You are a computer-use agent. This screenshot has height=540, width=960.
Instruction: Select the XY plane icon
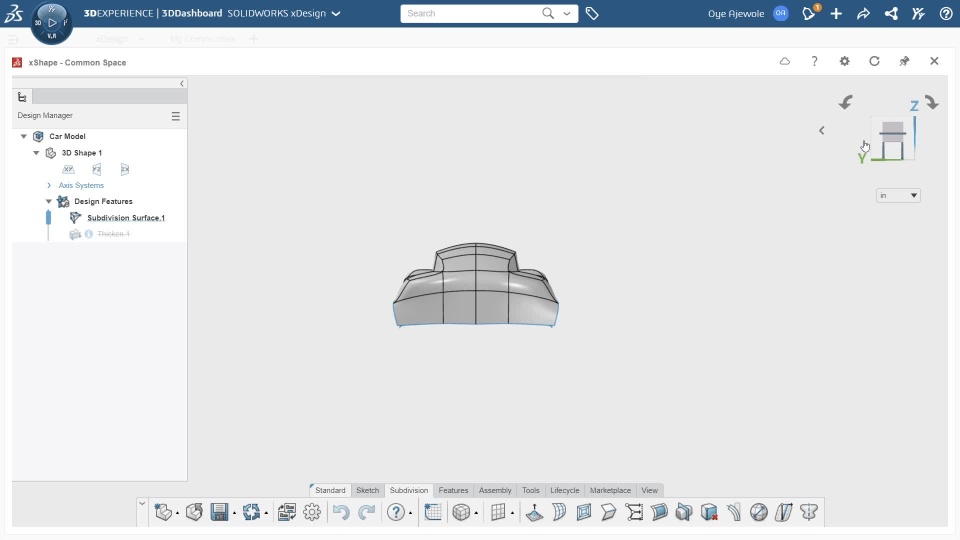[69, 169]
